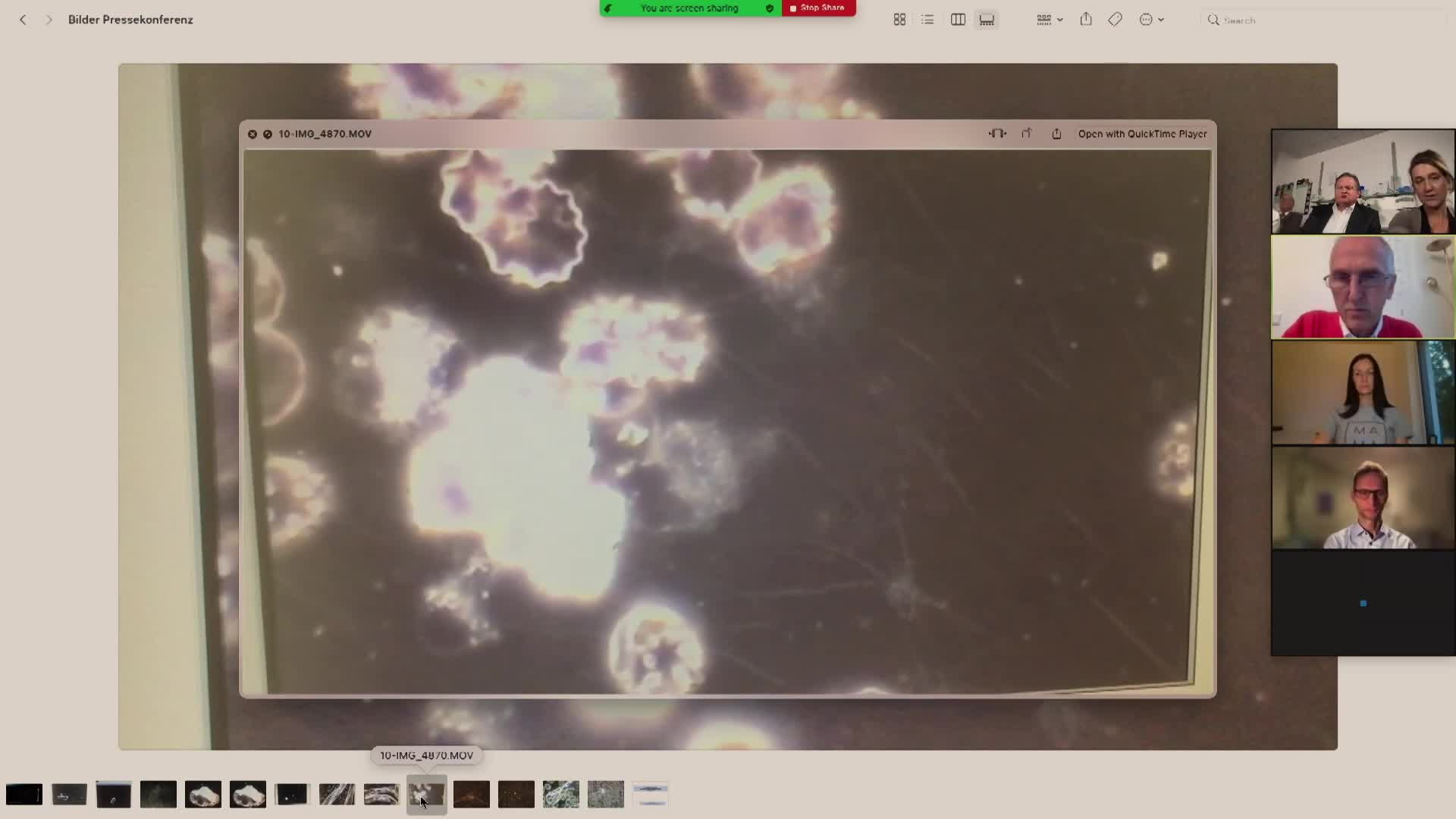Open the more actions dropdown
1456x819 pixels.
(x=1151, y=20)
